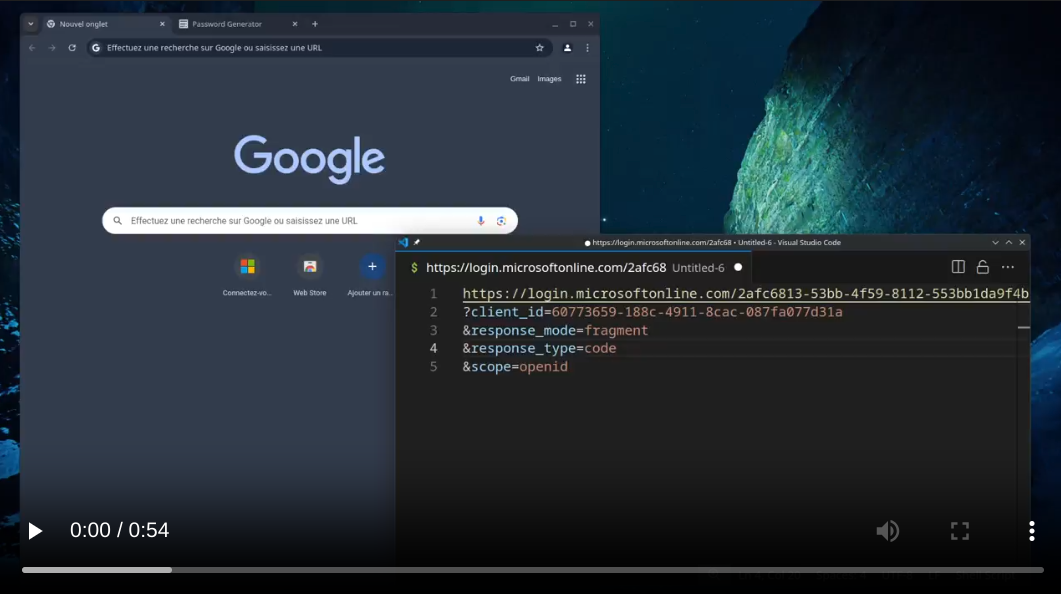Open the Microsoft Connectez-vous shortcut
This screenshot has height=594, width=1061.
(247, 275)
